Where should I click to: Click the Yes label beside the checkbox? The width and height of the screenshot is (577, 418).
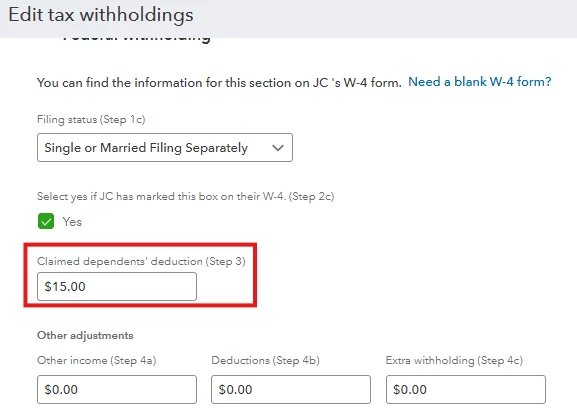click(x=72, y=222)
